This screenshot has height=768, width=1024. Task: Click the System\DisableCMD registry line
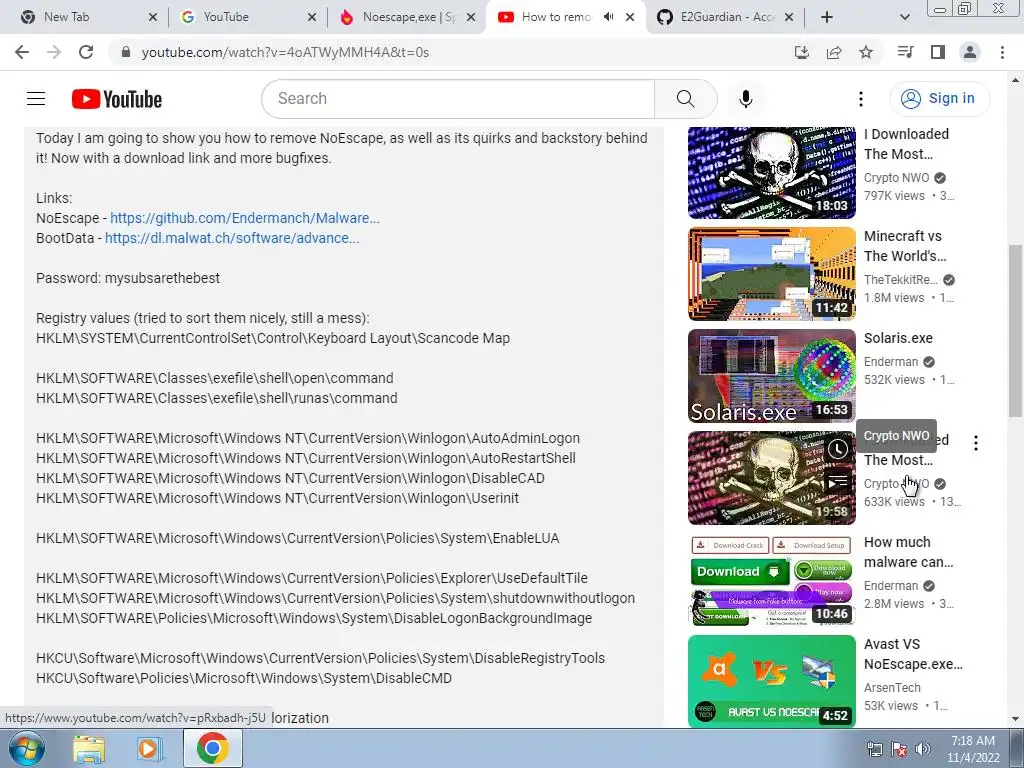(x=244, y=678)
